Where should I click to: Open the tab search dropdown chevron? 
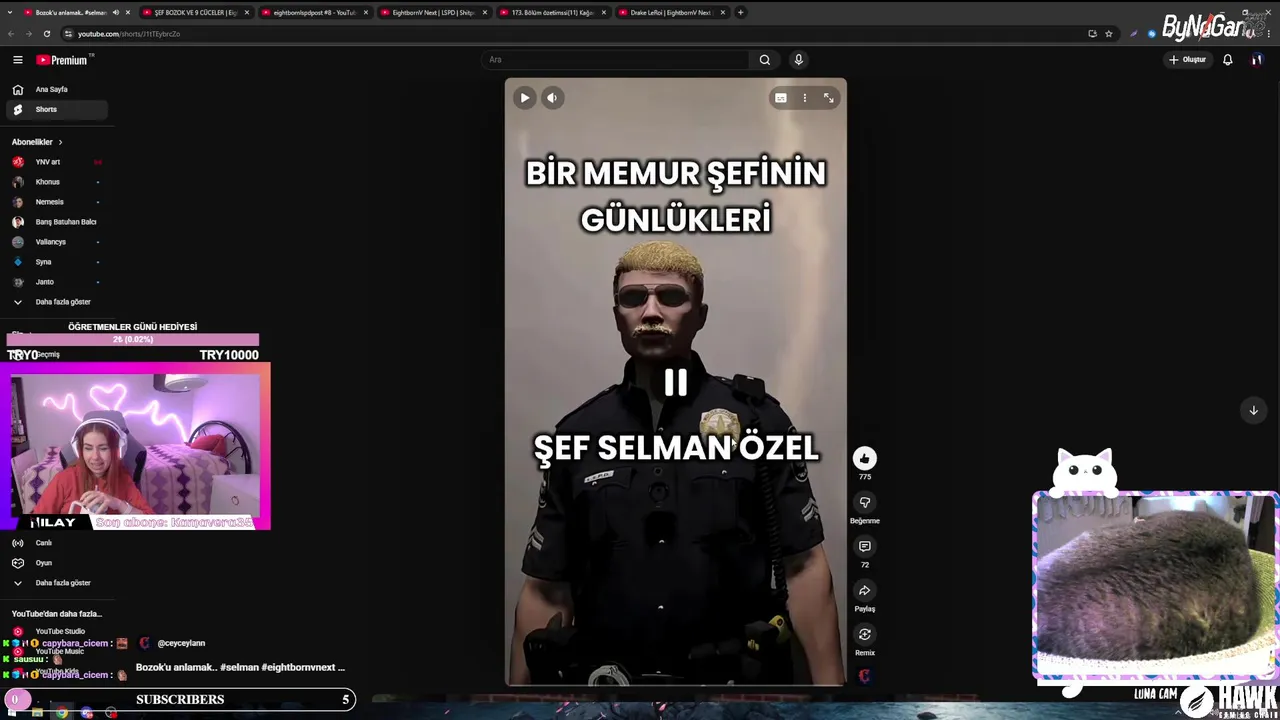9,12
